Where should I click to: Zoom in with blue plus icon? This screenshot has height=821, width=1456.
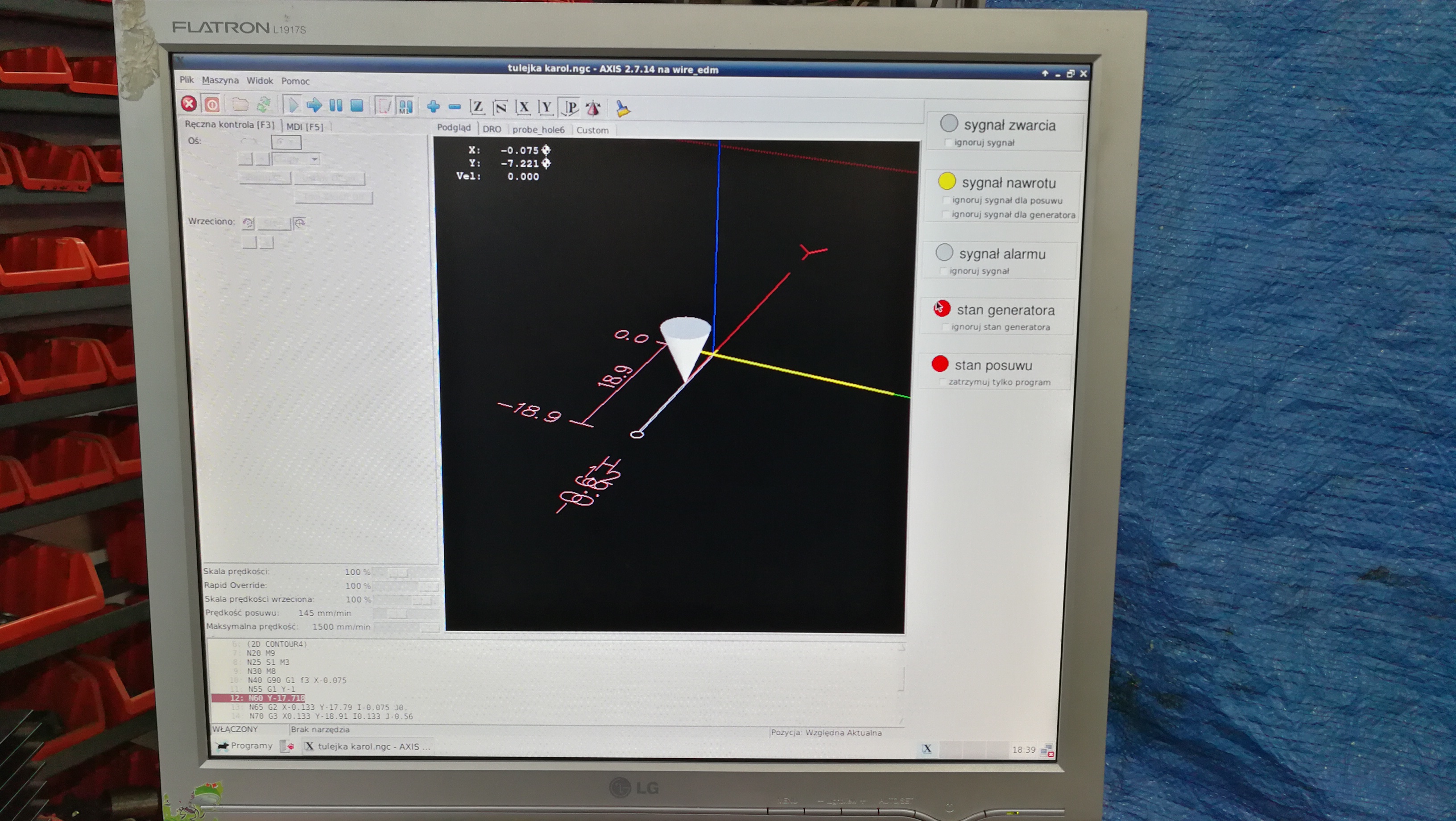[434, 106]
